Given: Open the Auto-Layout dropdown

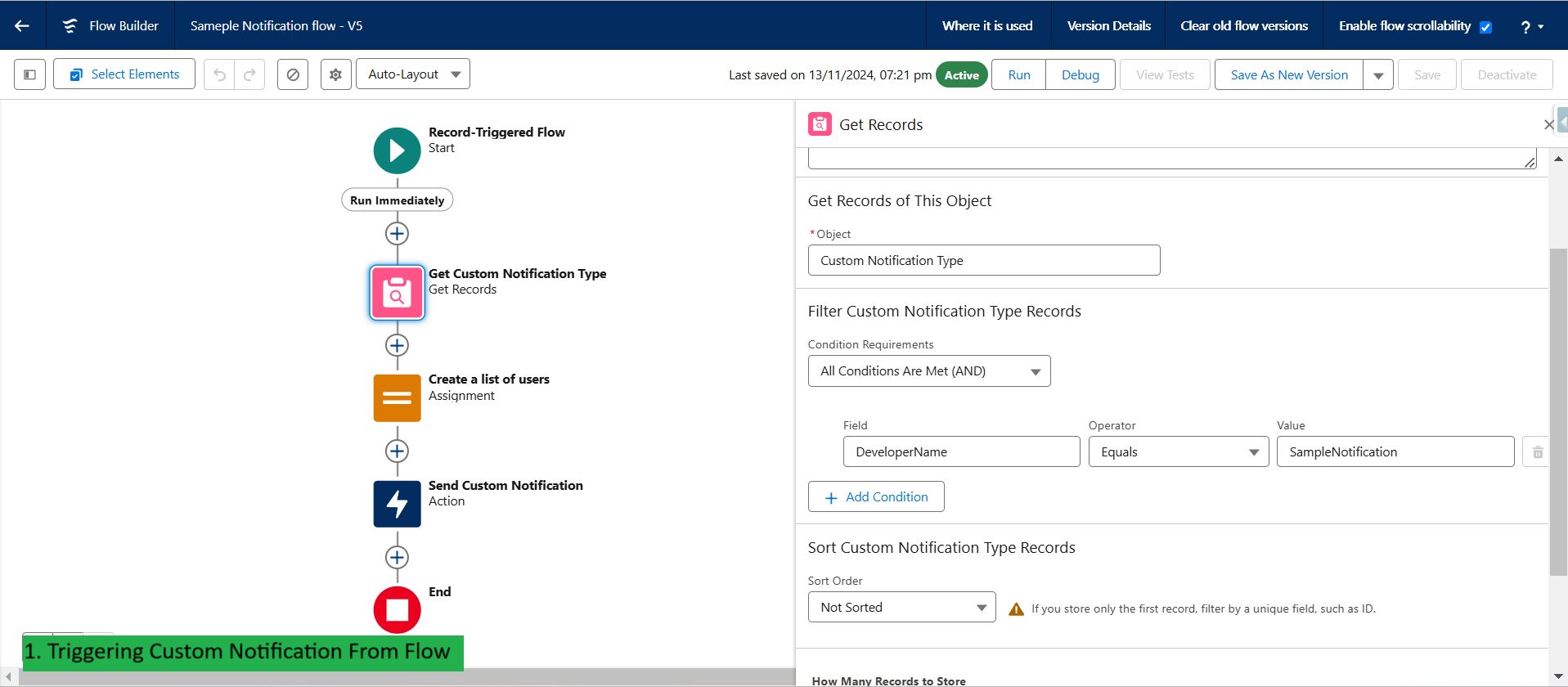Looking at the screenshot, I should click(413, 74).
